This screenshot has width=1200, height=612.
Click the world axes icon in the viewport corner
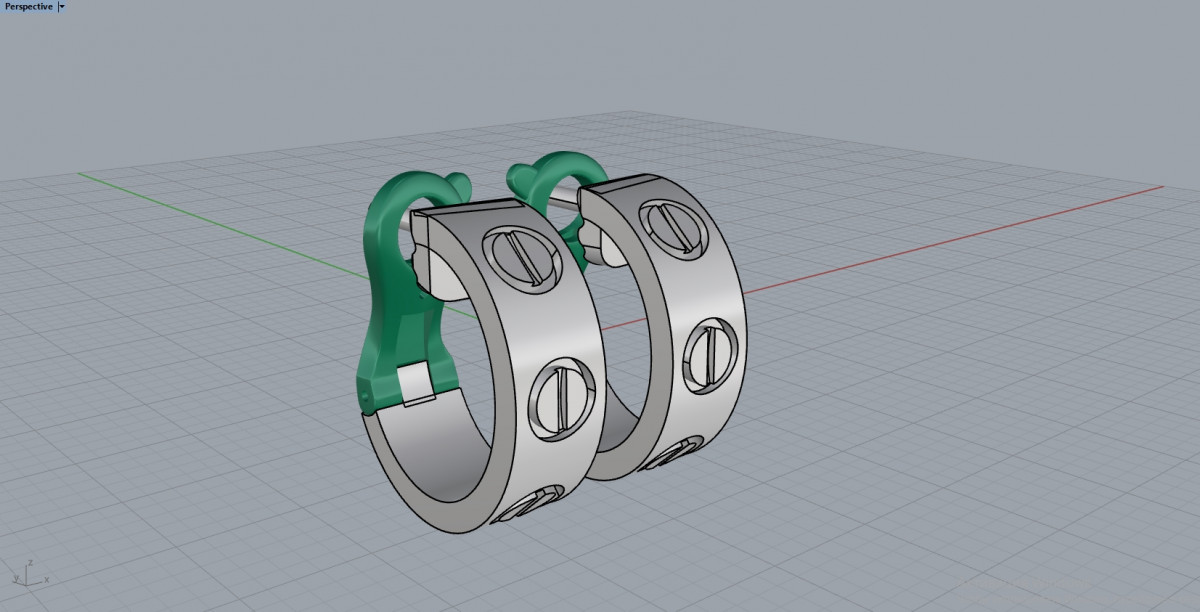28,573
